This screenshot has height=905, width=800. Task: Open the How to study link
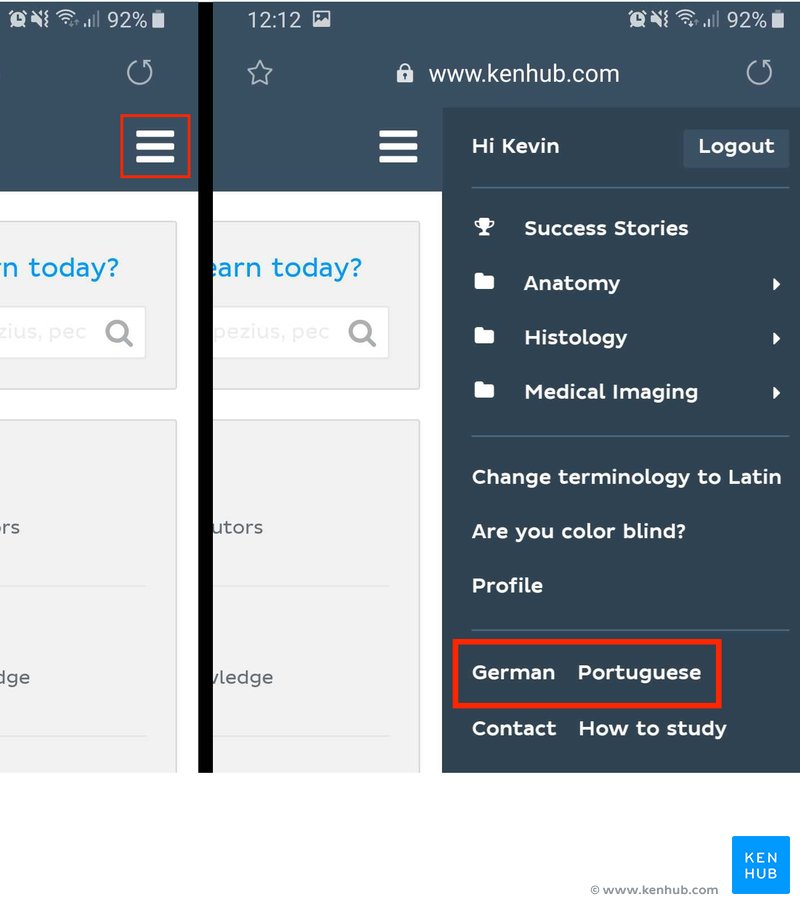pos(653,729)
